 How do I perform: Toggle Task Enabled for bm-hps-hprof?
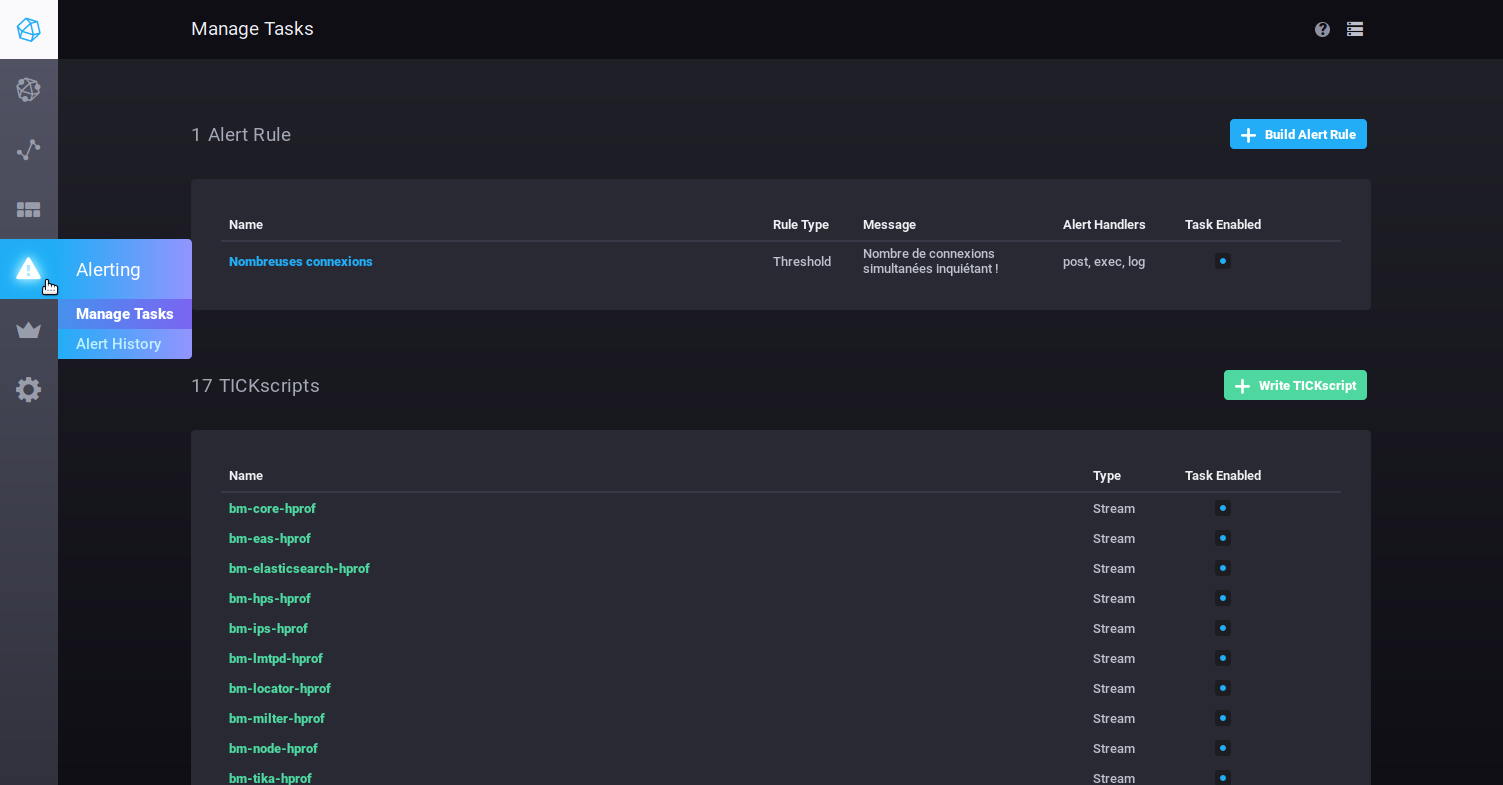coord(1222,598)
